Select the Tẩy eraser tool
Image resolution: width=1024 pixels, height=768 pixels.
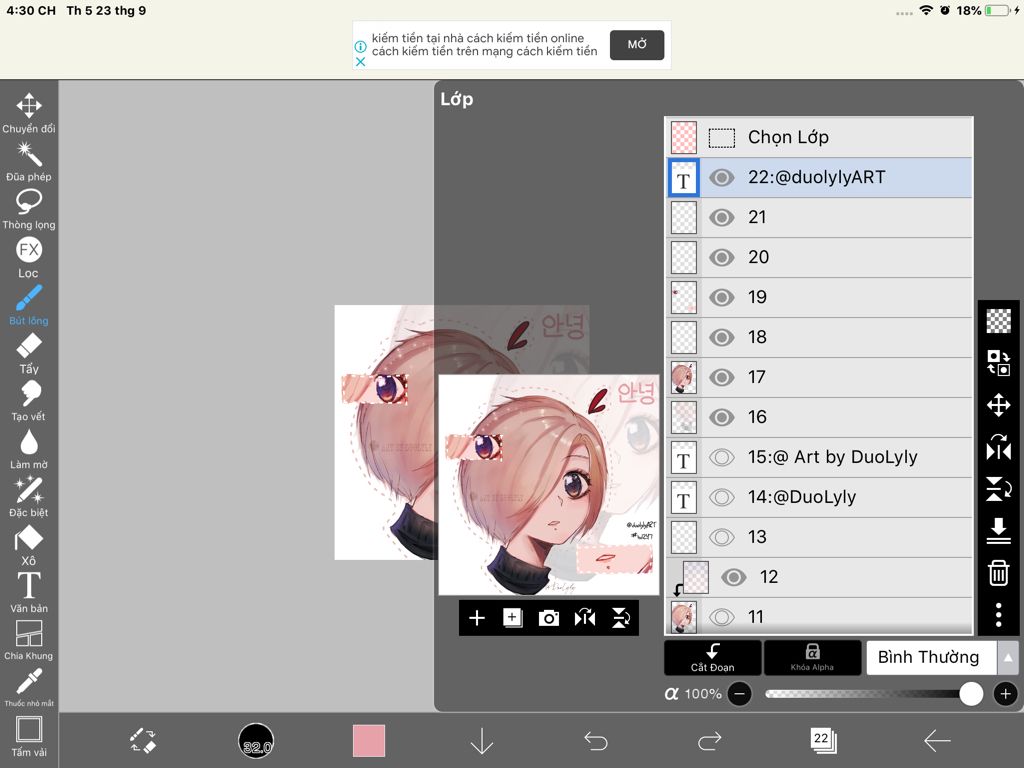click(x=29, y=353)
